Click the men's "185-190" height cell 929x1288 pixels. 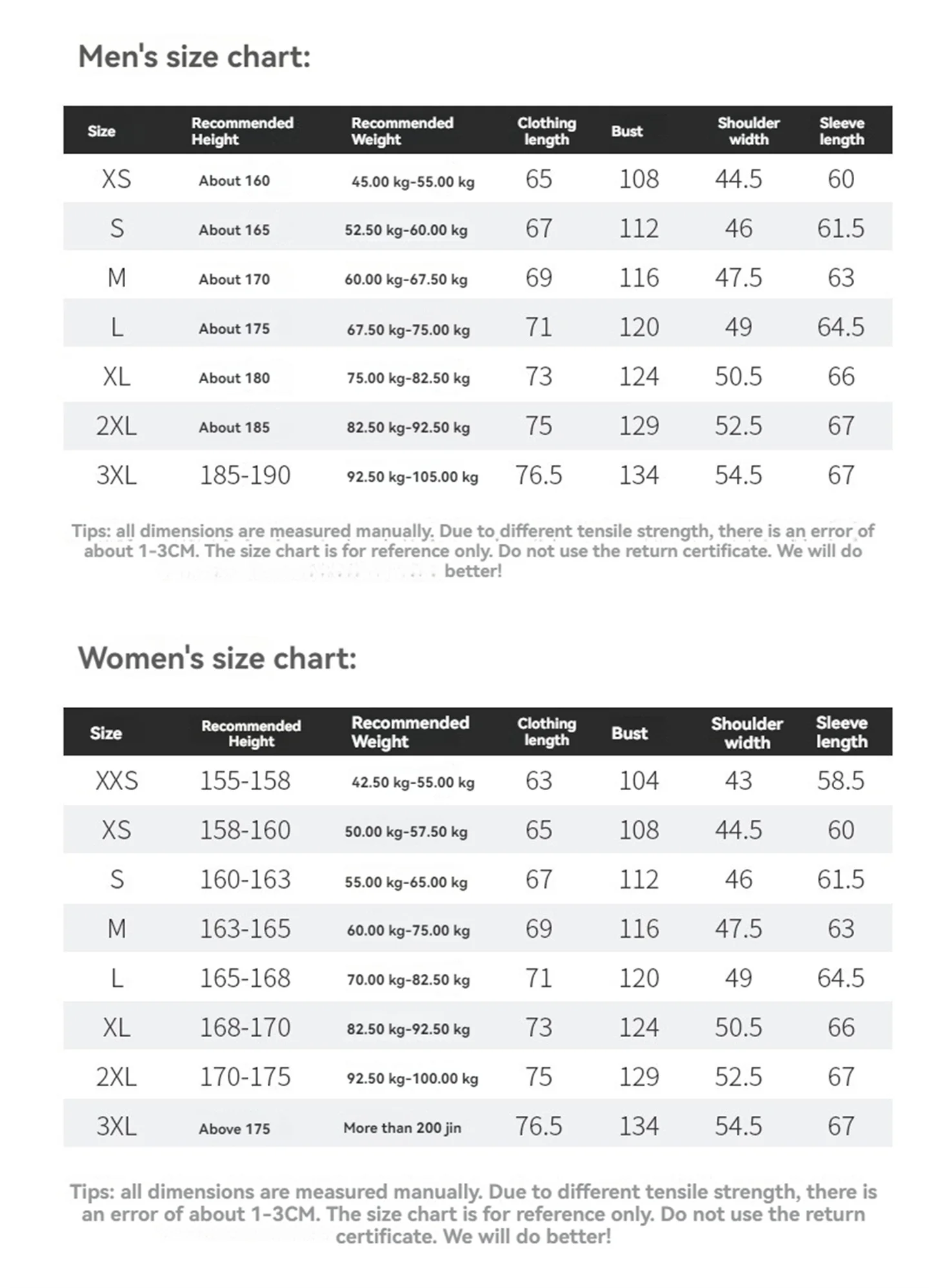[245, 476]
